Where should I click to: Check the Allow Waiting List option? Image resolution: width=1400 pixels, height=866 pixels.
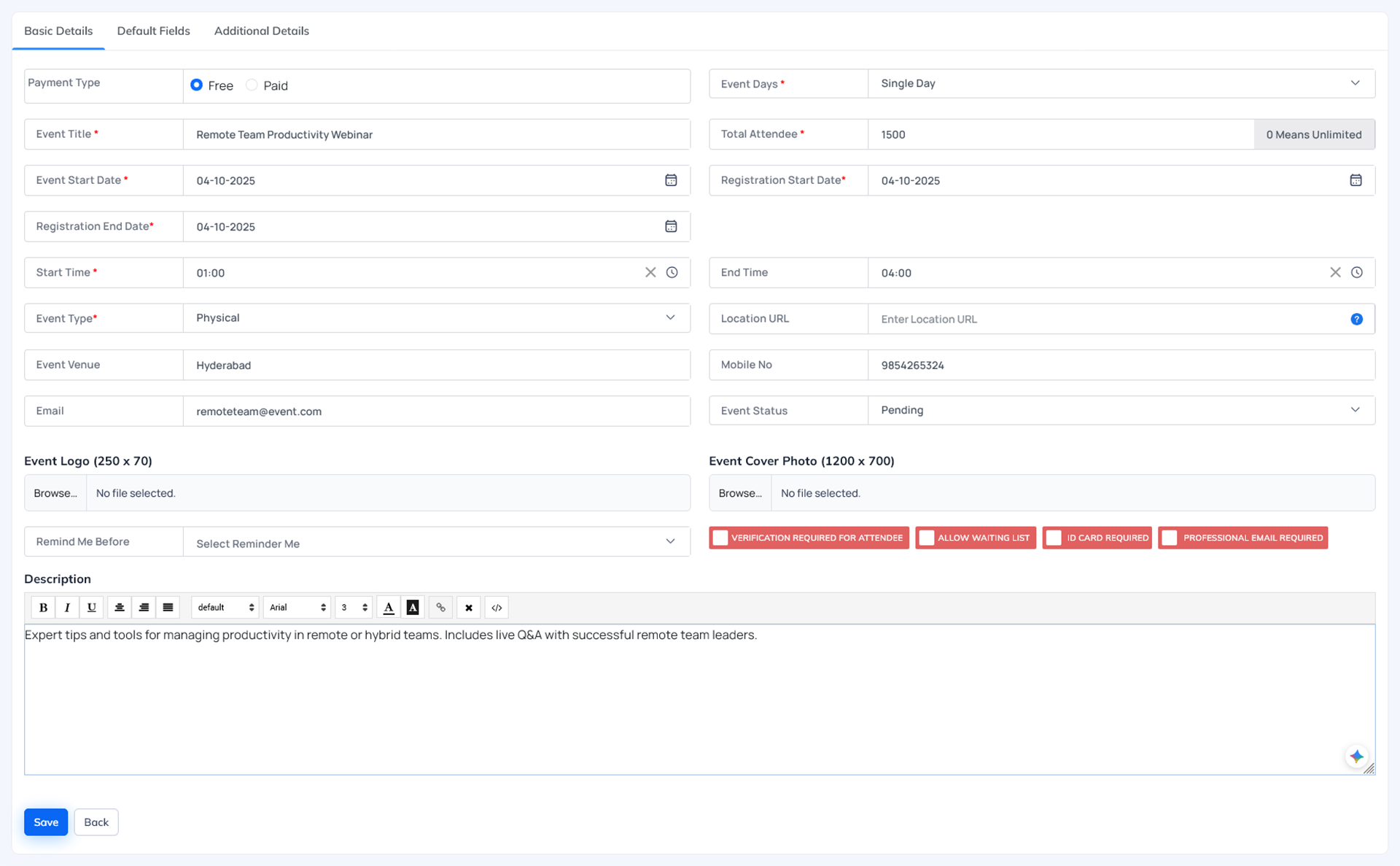point(927,538)
